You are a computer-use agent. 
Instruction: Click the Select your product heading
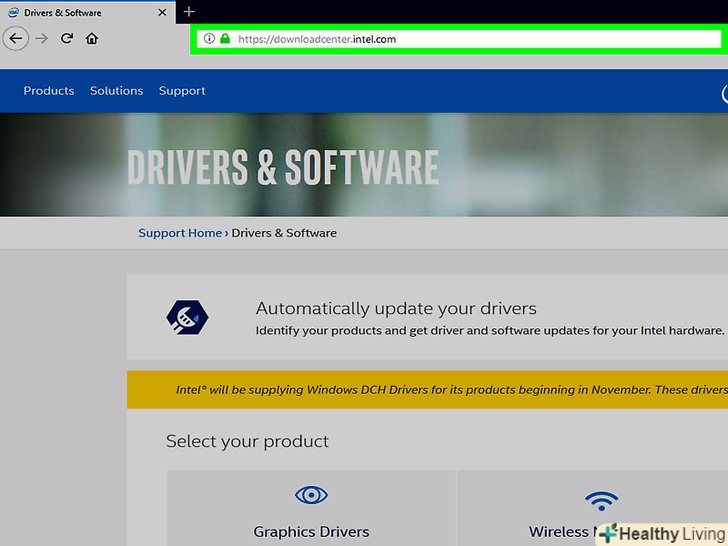pyautogui.click(x=247, y=442)
